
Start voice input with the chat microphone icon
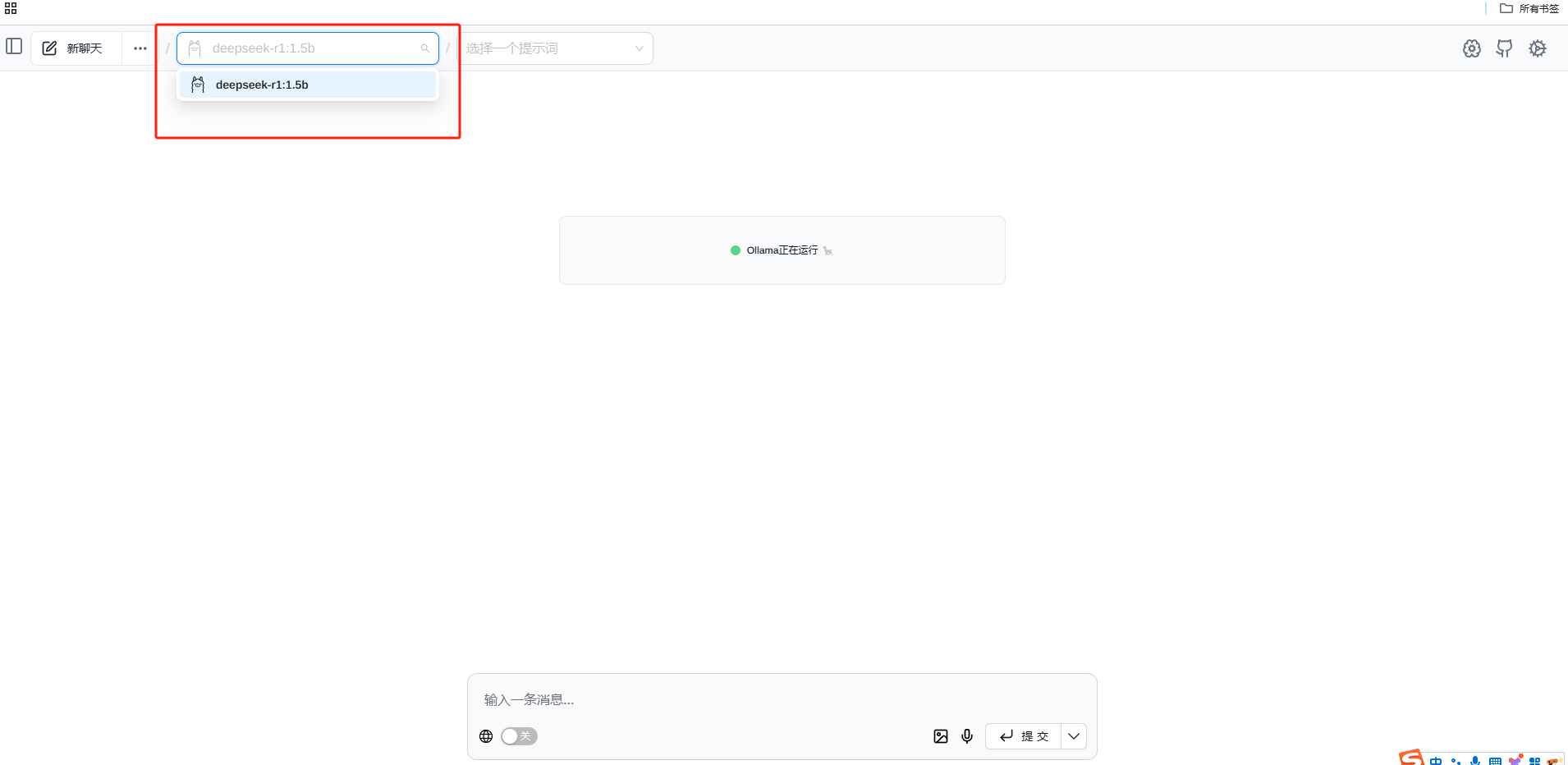tap(967, 736)
